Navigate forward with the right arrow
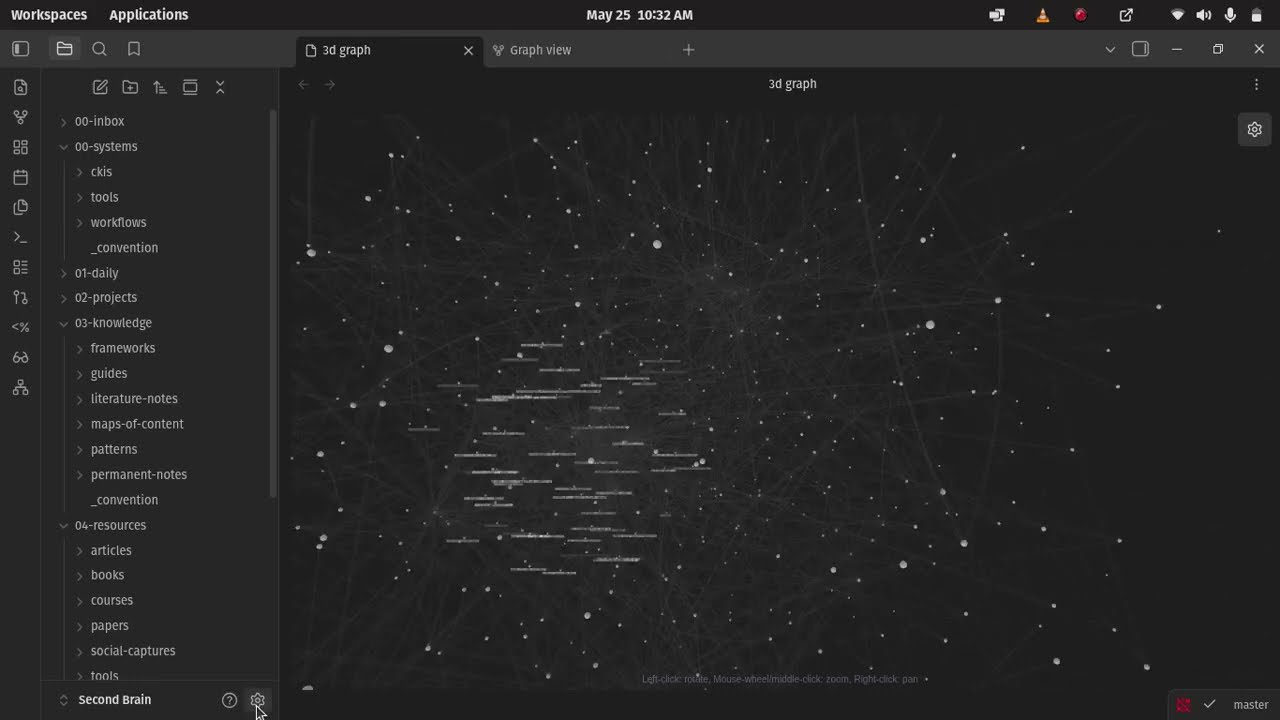Viewport: 1280px width, 720px height. point(329,84)
